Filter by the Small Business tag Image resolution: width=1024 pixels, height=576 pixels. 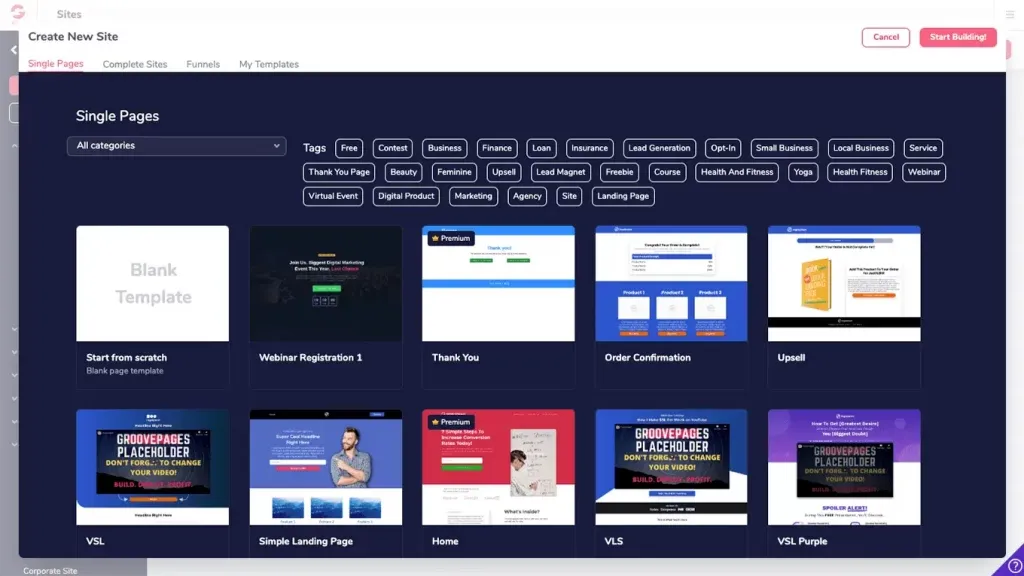click(x=784, y=148)
